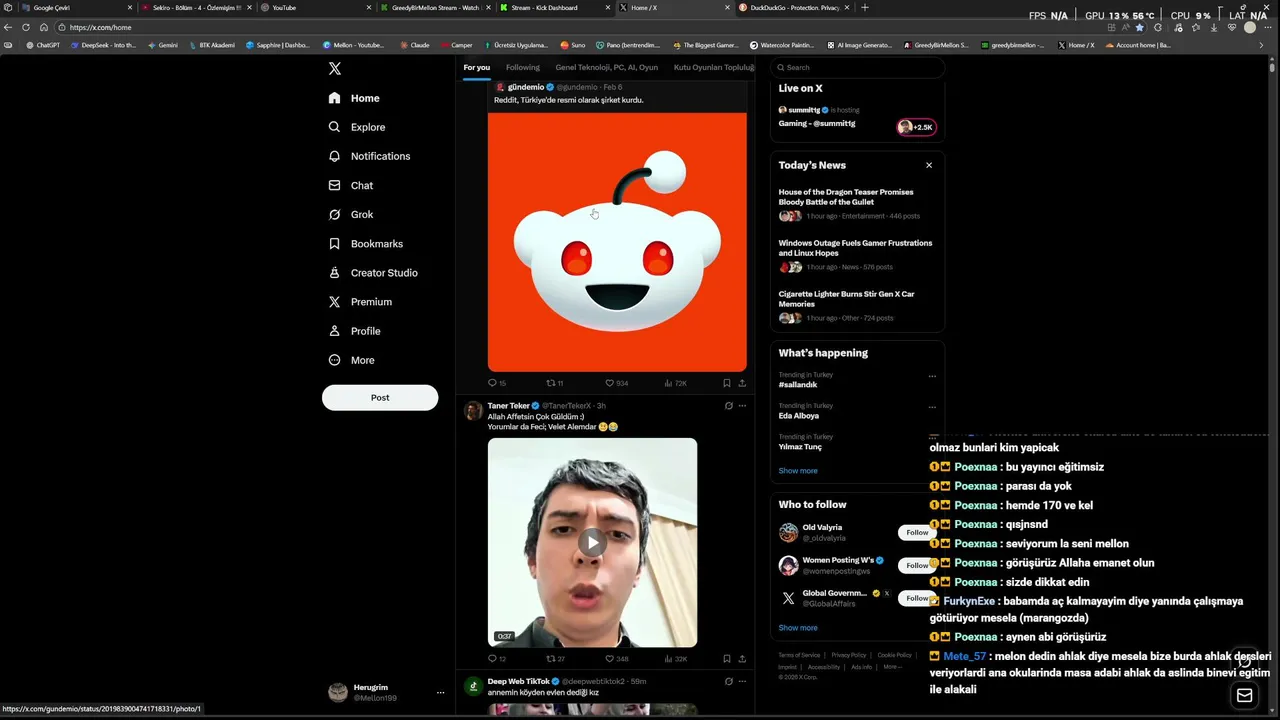Reply to the Taner Teker post
Viewport: 1280px width, 720px height.
[x=496, y=659]
